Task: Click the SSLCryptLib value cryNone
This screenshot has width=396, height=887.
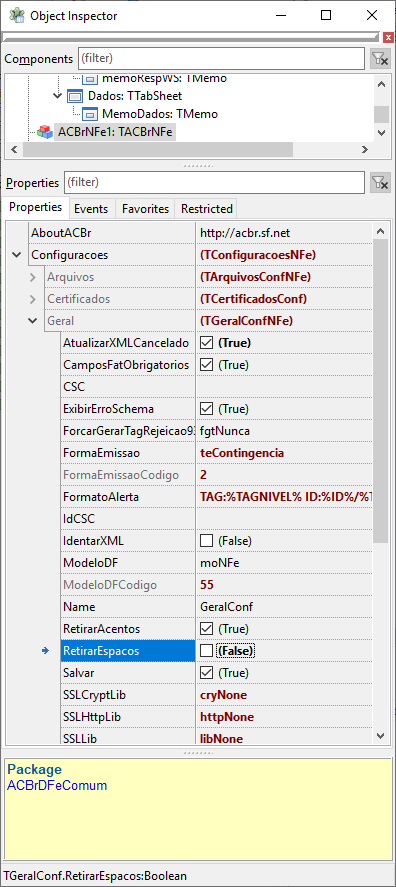Action: [x=223, y=695]
